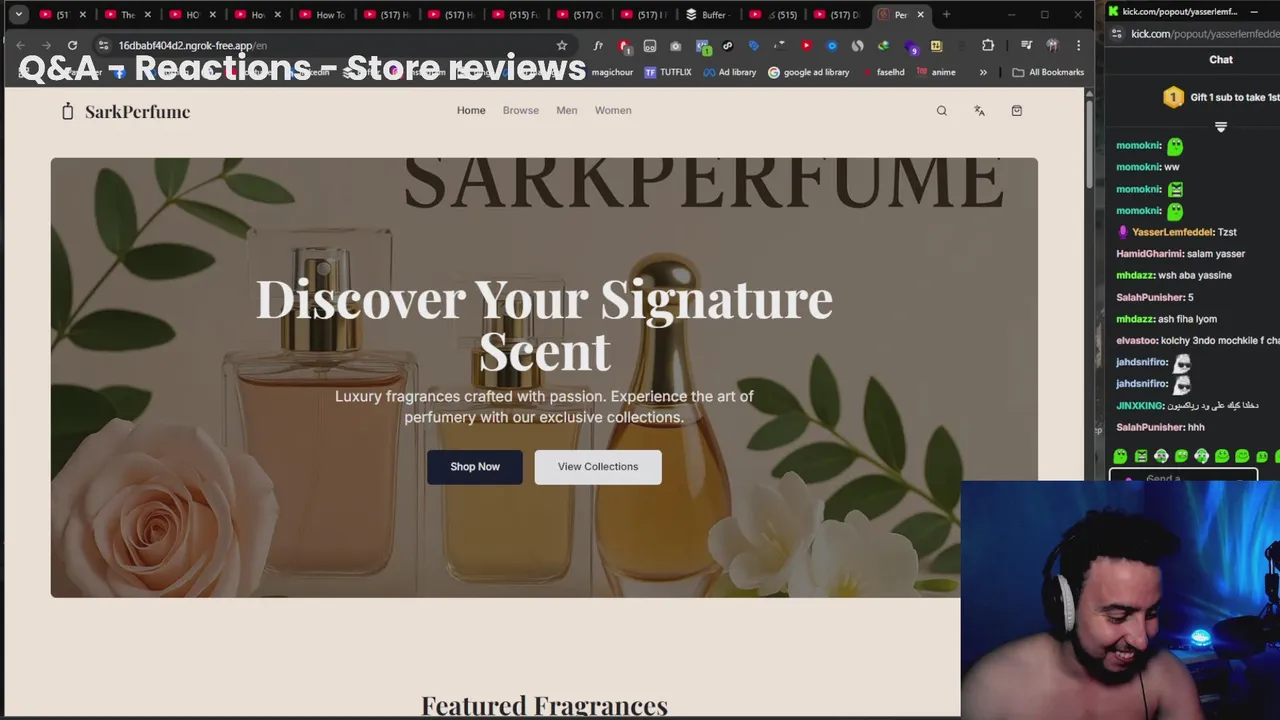The image size is (1280, 720).
Task: Click the first green emote in Kick emote row
Action: click(1120, 456)
